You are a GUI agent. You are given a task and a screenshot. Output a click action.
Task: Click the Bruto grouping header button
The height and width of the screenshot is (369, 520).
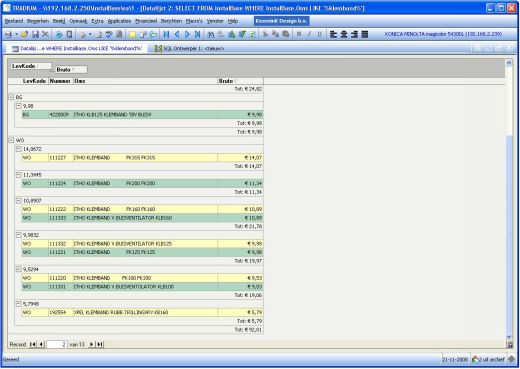[71, 69]
